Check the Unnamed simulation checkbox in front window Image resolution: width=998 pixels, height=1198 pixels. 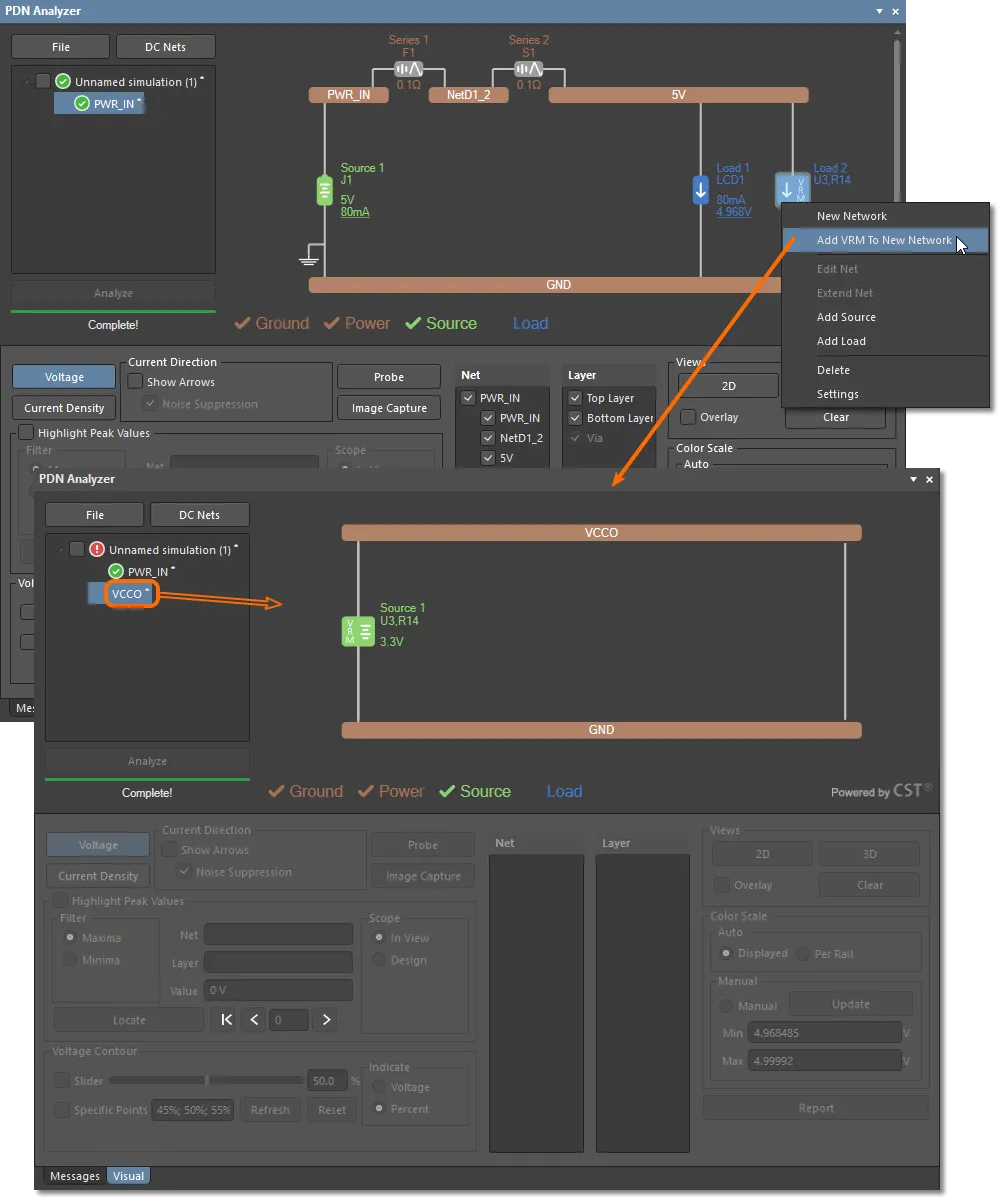76,549
